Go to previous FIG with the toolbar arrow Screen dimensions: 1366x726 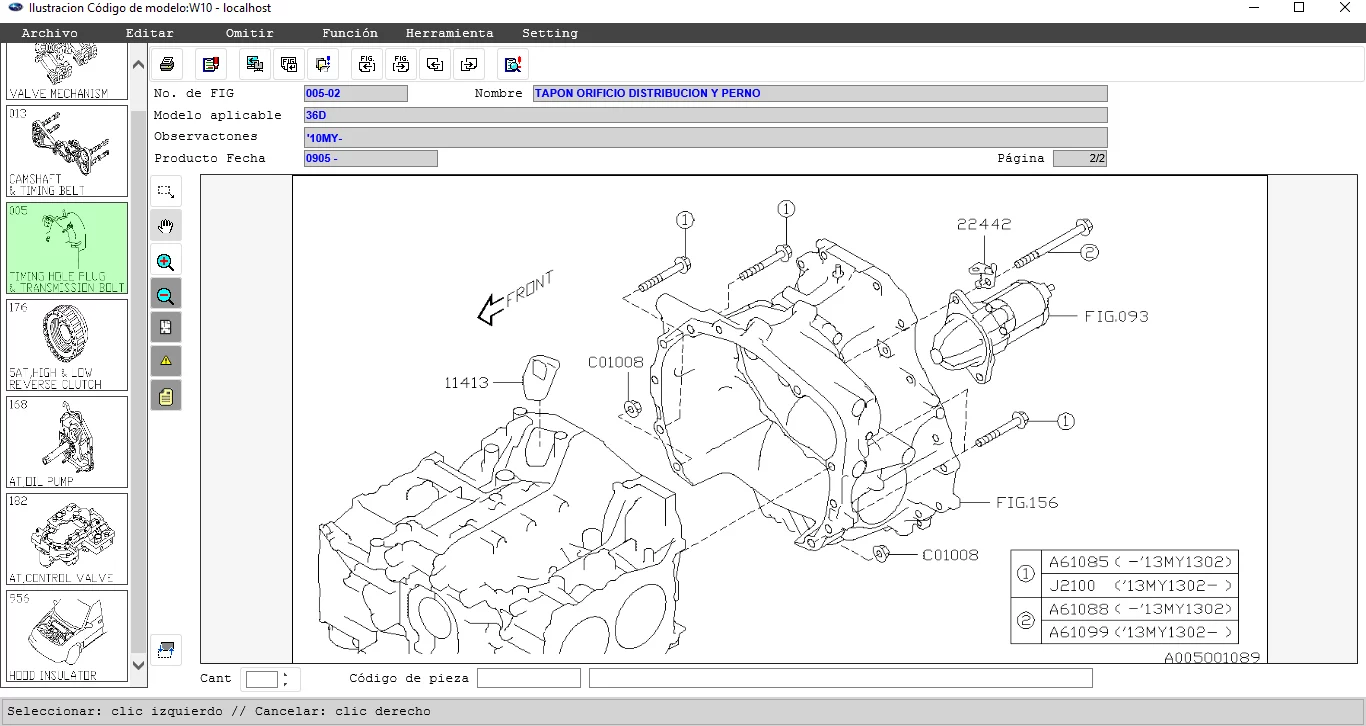[367, 65]
